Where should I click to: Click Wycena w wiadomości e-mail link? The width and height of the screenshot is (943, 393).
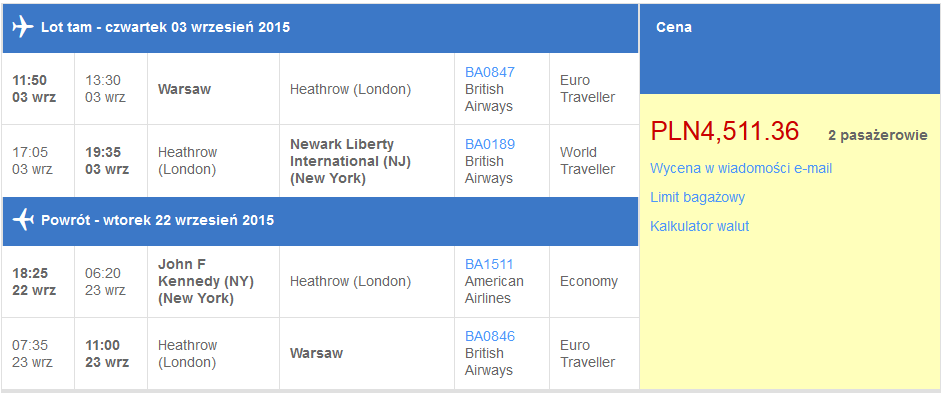741,169
